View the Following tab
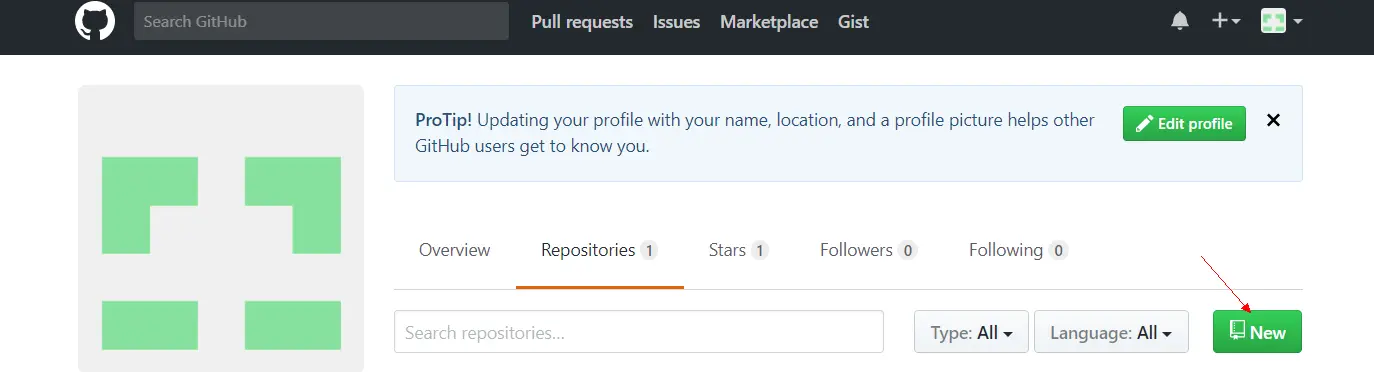The height and width of the screenshot is (372, 1374). tap(1018, 250)
